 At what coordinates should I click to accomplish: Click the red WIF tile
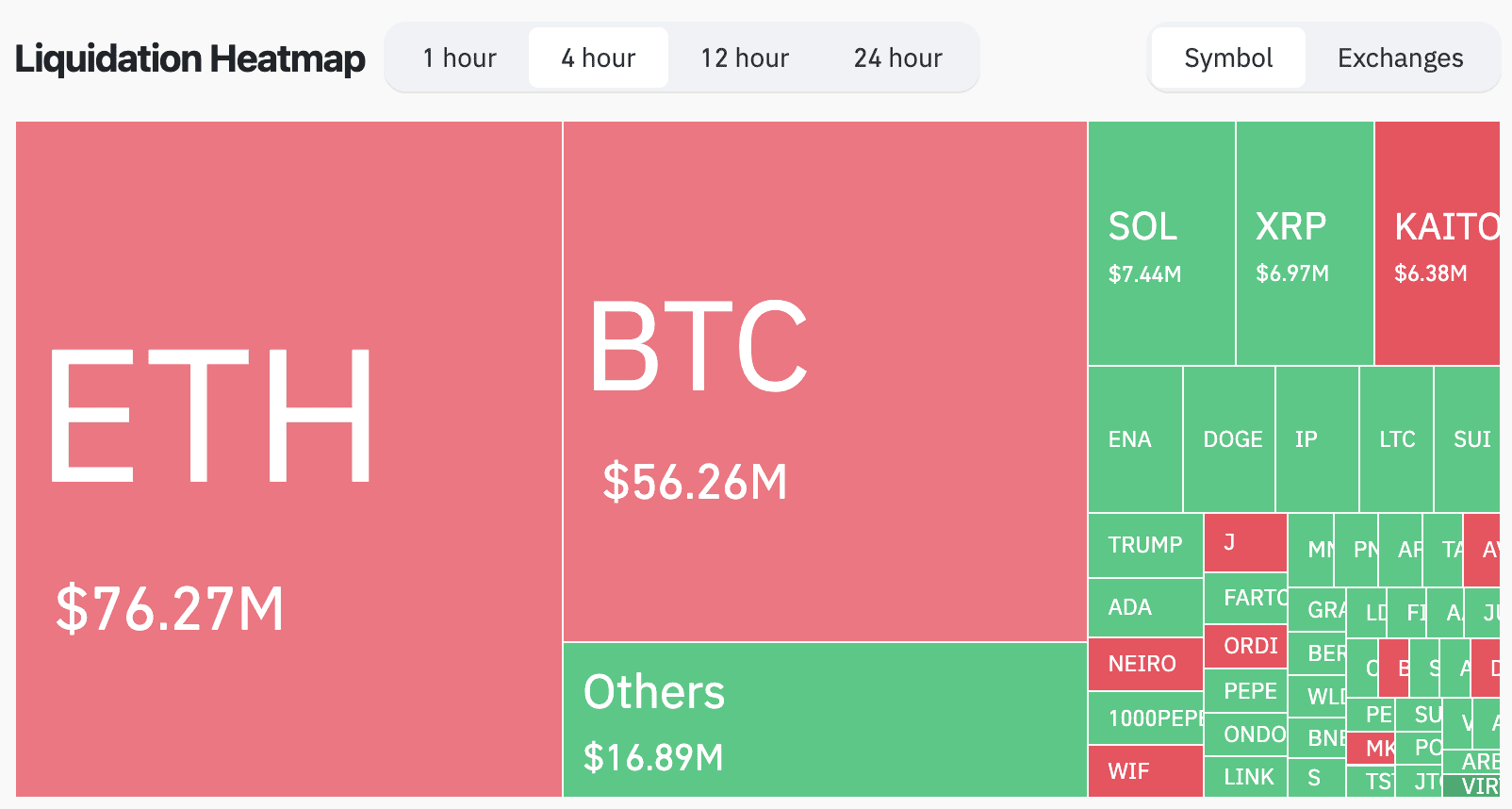point(1145,771)
